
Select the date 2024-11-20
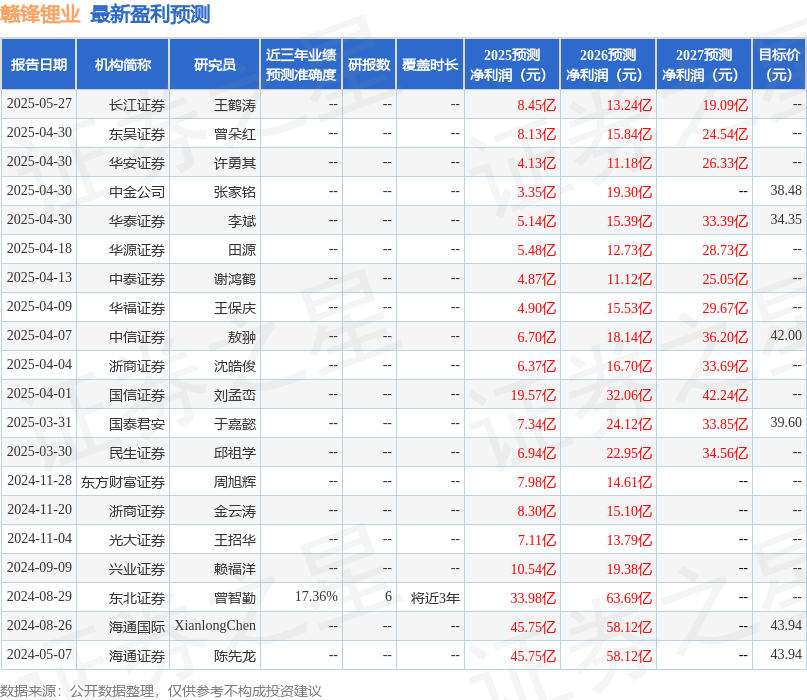coord(39,510)
